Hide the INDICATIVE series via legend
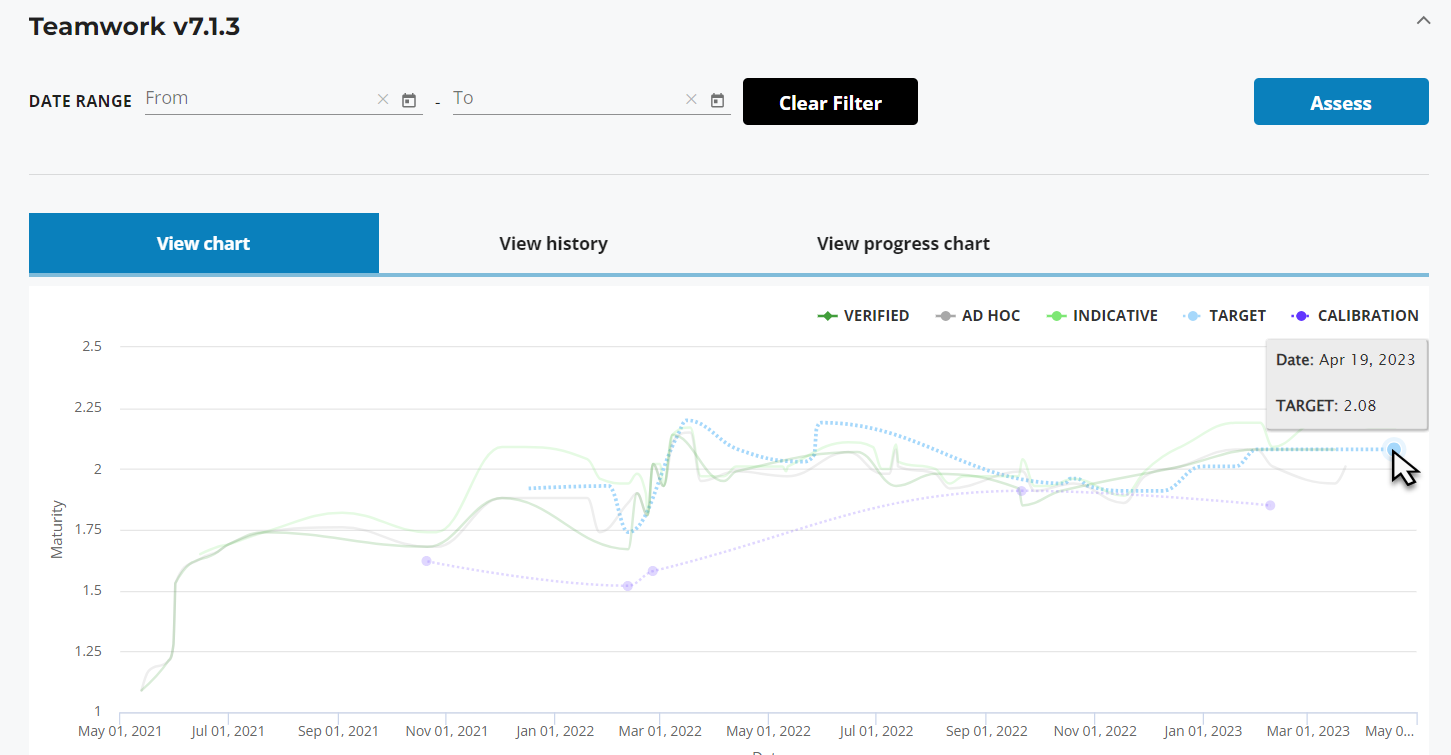The height and width of the screenshot is (755, 1451). (1102, 316)
